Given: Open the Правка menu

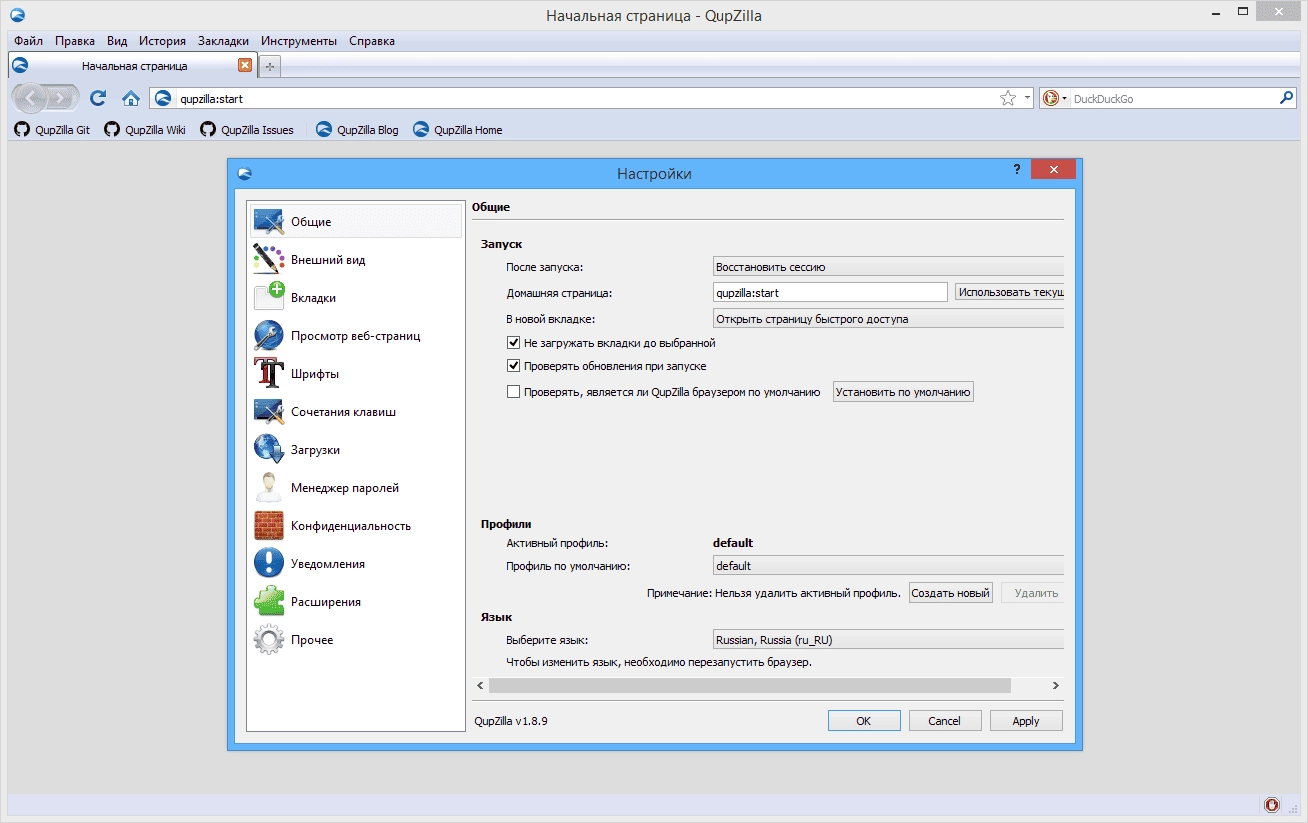Looking at the screenshot, I should (x=75, y=41).
